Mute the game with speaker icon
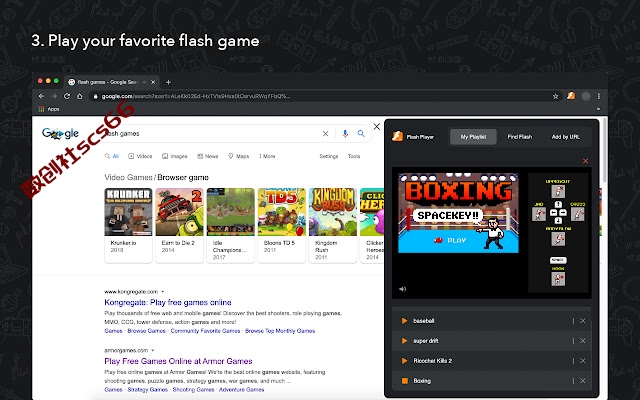This screenshot has height=400, width=640. point(402,289)
